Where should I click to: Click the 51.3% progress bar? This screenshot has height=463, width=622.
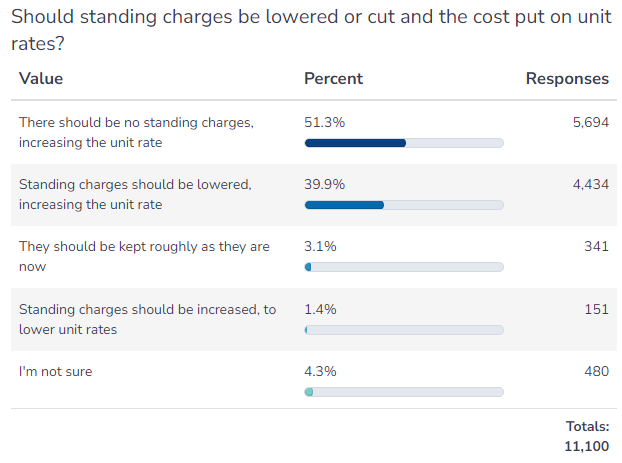pos(404,143)
